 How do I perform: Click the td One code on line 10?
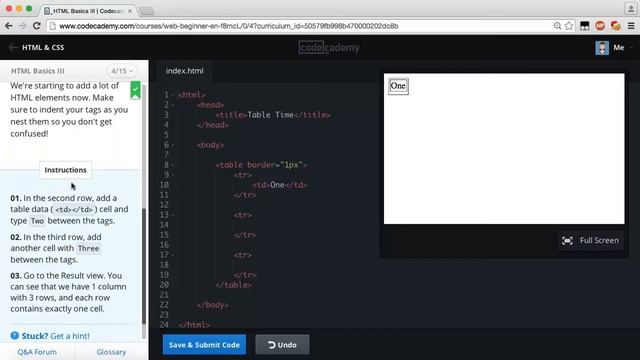(280, 185)
